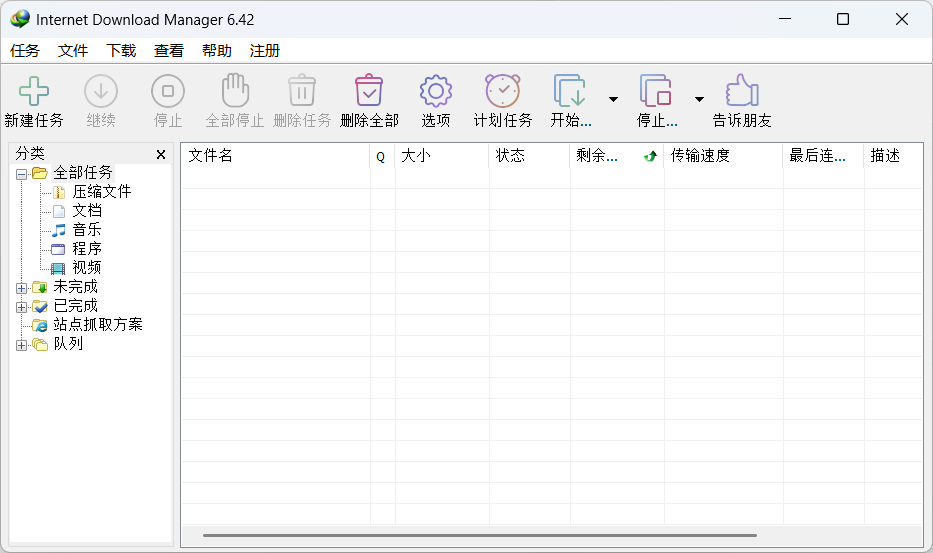The image size is (933, 553).
Task: Click the 告诉朋友 thumbs-up icon
Action: (742, 92)
